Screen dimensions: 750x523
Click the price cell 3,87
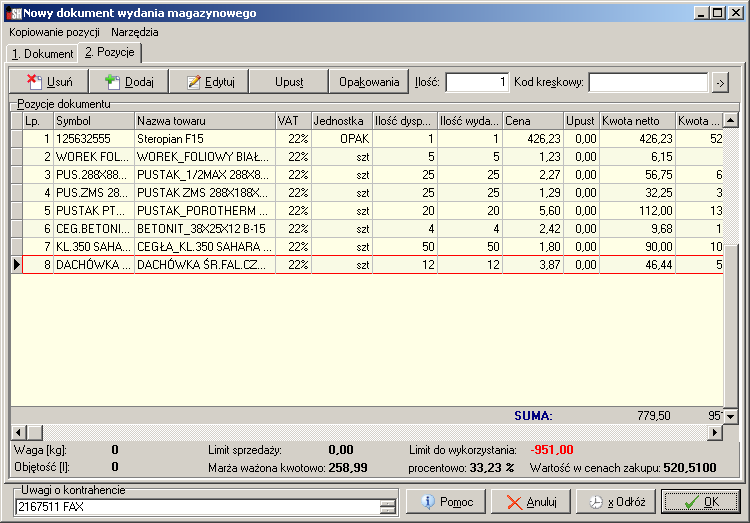[x=533, y=265]
